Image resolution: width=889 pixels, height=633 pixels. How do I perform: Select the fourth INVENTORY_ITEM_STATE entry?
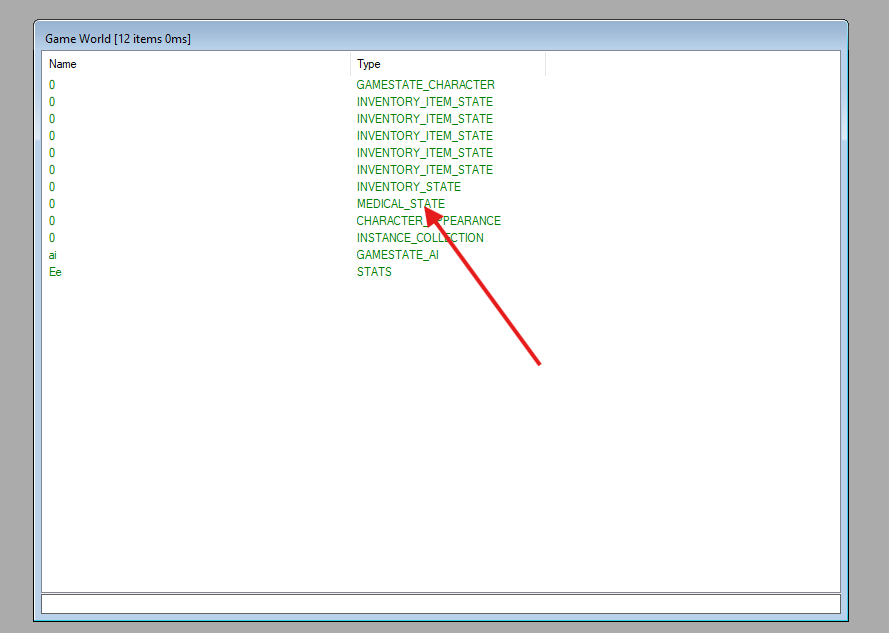pyautogui.click(x=425, y=153)
